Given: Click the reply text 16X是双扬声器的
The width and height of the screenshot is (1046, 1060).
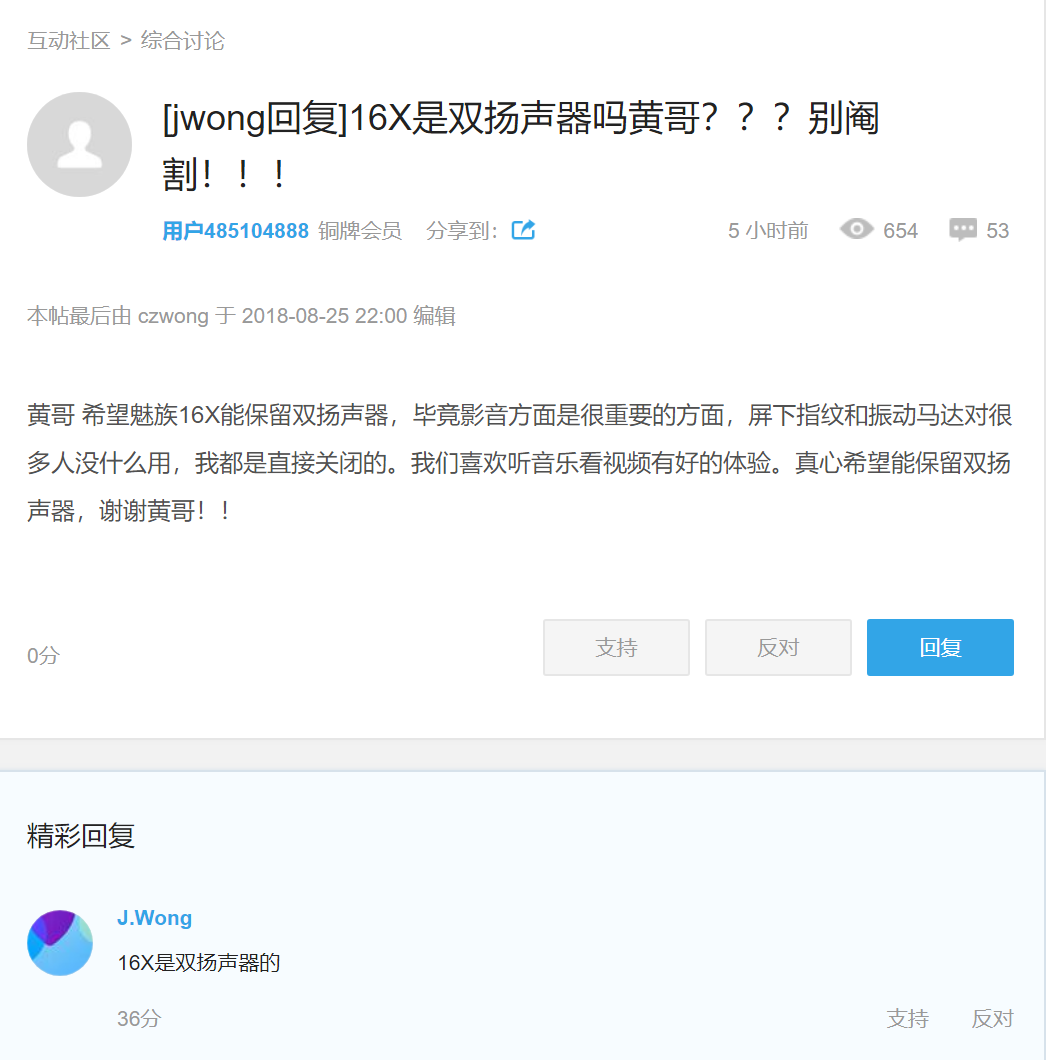Looking at the screenshot, I should tap(199, 964).
